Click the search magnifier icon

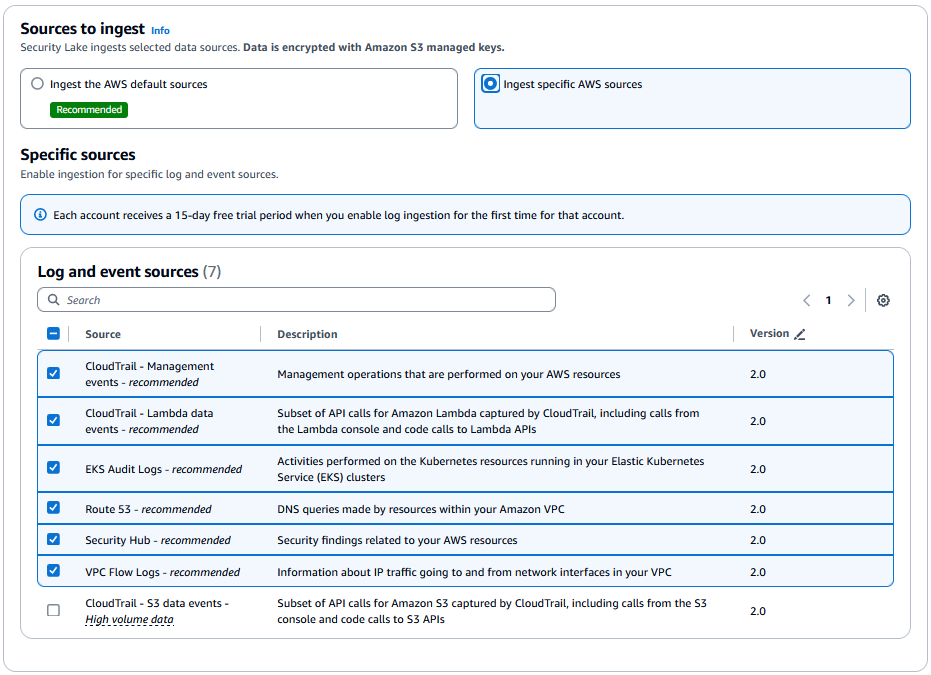pyautogui.click(x=53, y=299)
